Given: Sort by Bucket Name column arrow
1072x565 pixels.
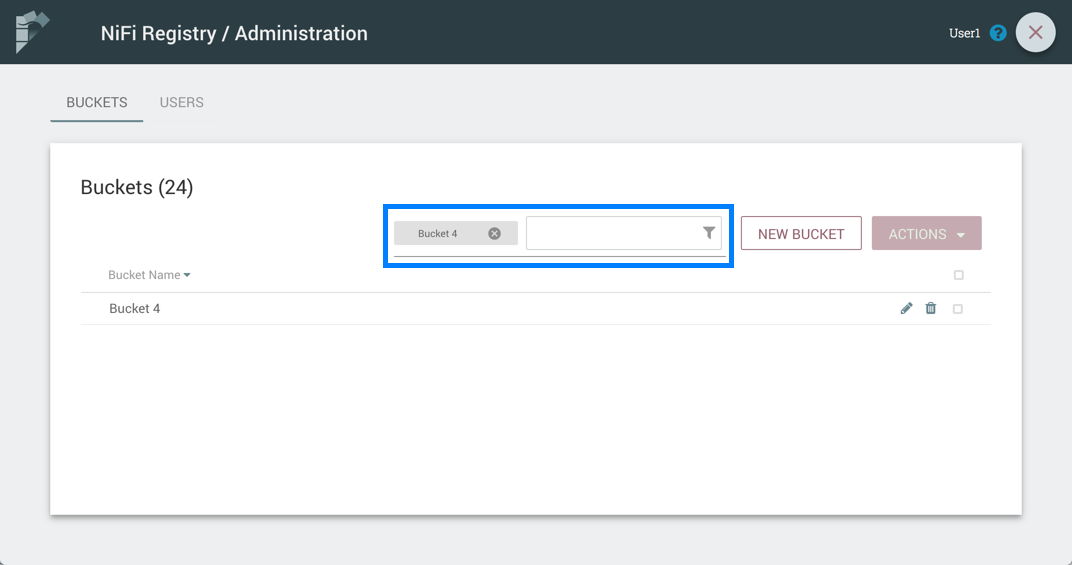Looking at the screenshot, I should (x=187, y=275).
